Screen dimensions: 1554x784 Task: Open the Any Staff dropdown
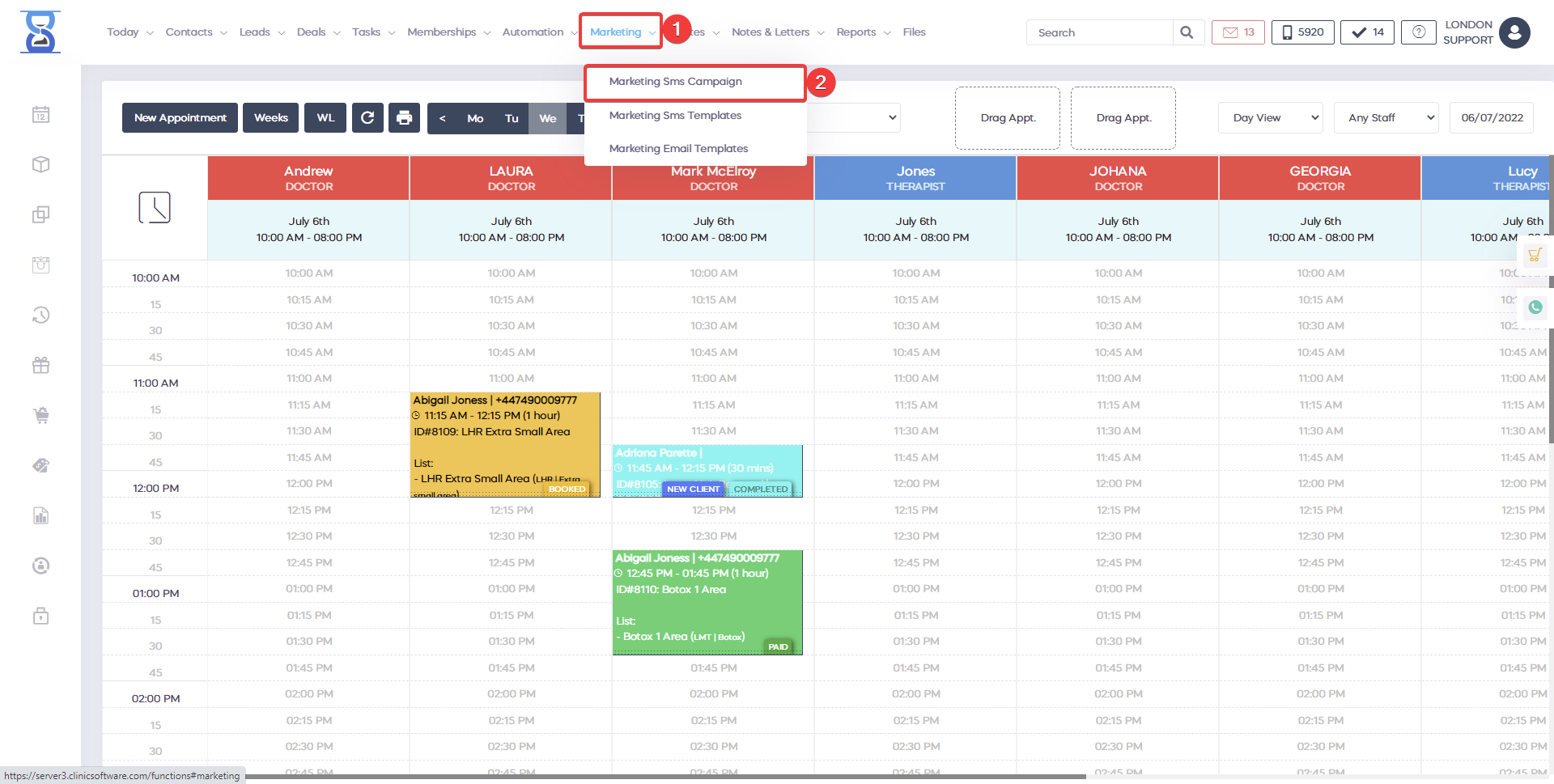(x=1386, y=118)
